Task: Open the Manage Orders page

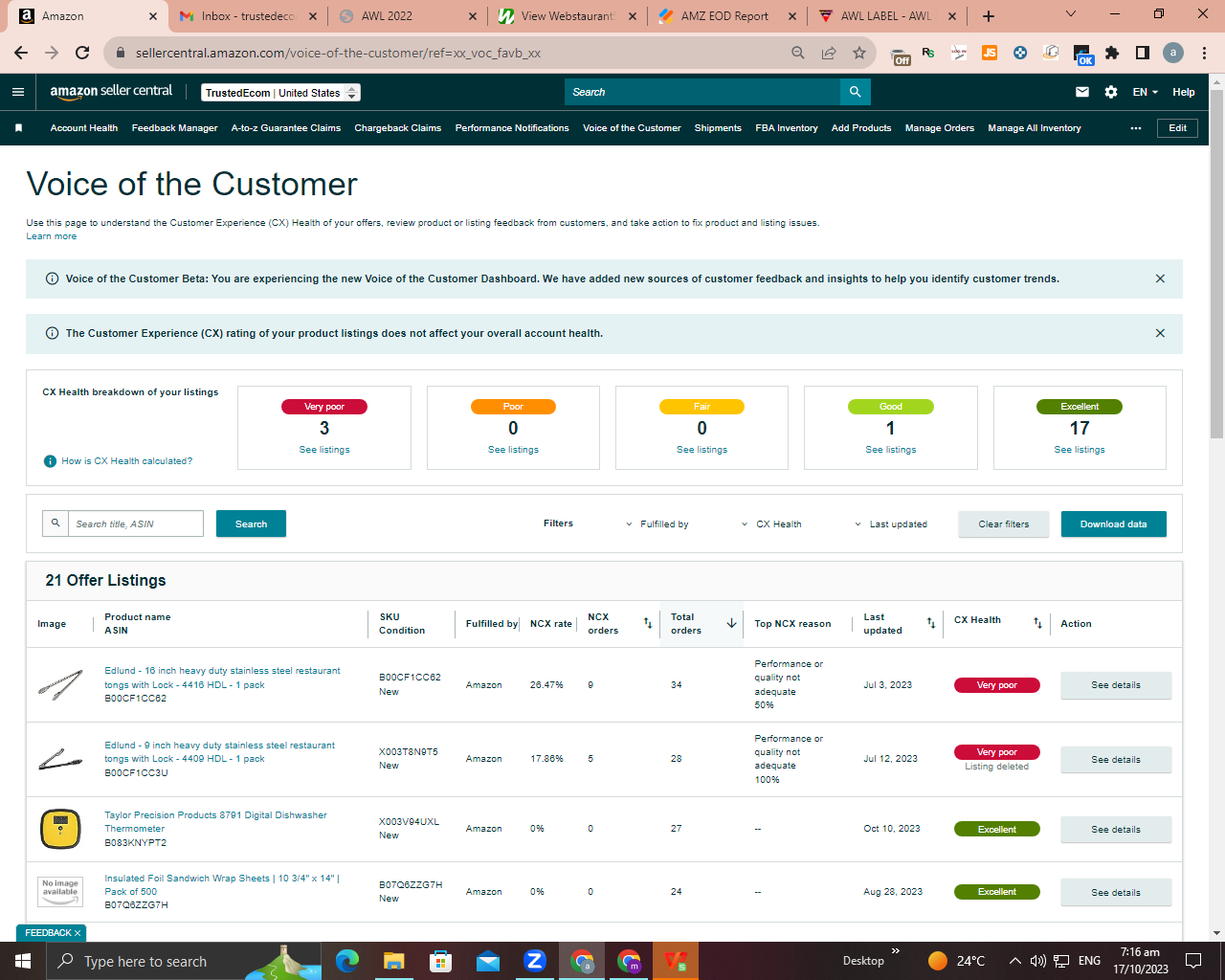Action: [x=940, y=128]
